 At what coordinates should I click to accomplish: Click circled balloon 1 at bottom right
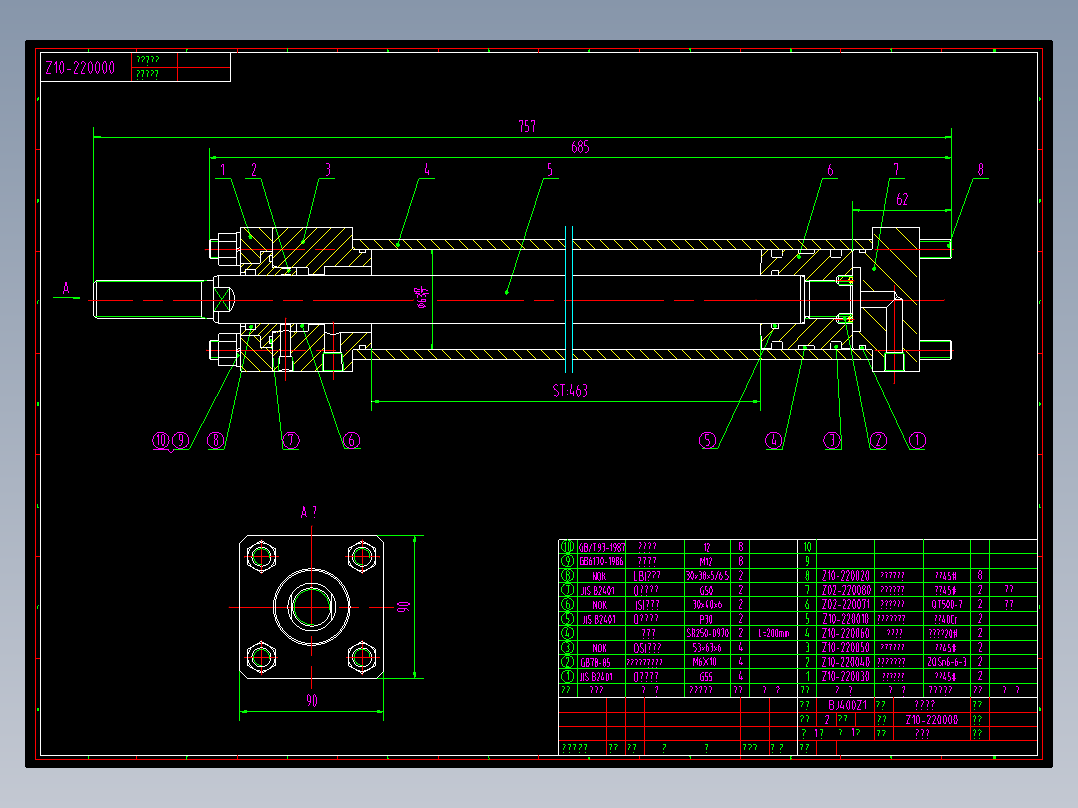[x=918, y=440]
